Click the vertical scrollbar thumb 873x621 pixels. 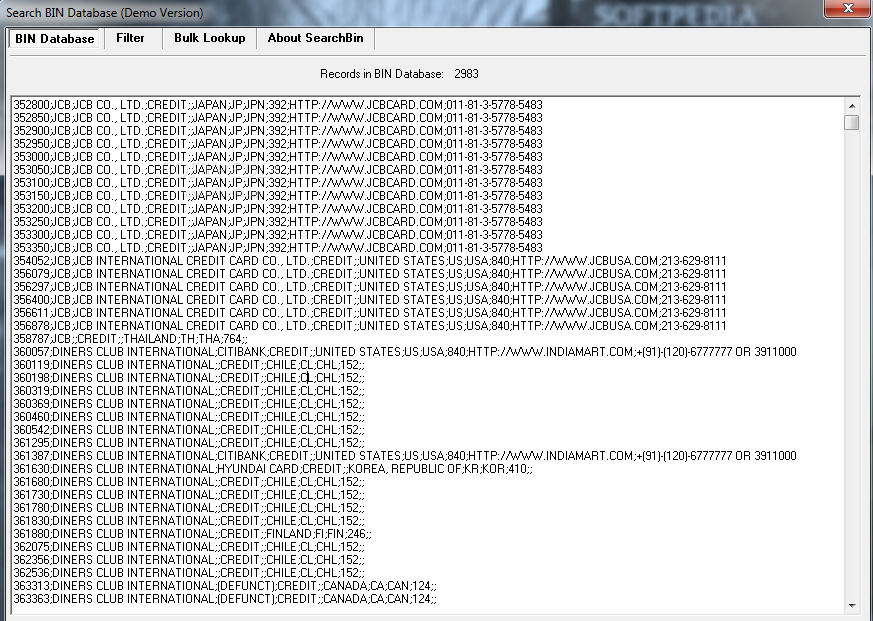tap(852, 123)
